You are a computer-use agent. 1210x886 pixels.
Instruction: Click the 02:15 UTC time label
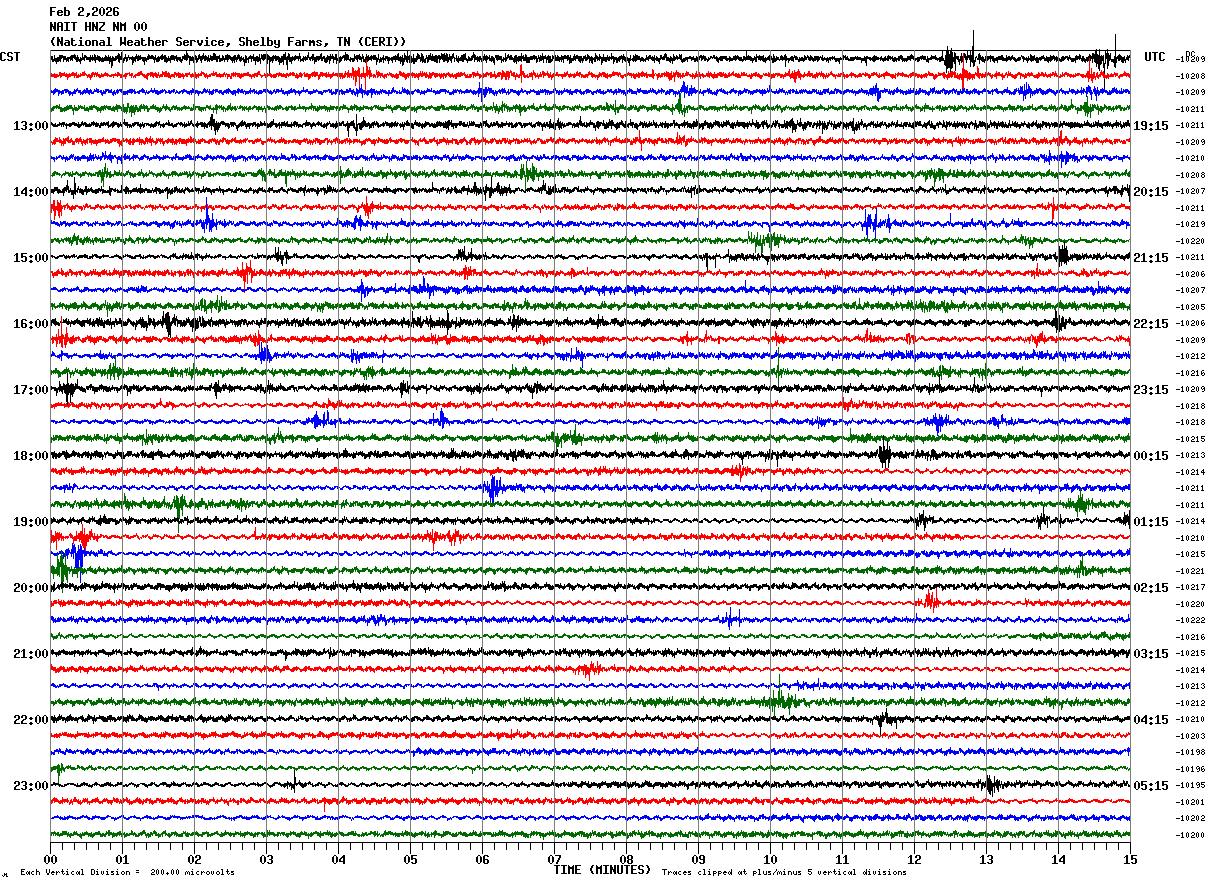1151,588
